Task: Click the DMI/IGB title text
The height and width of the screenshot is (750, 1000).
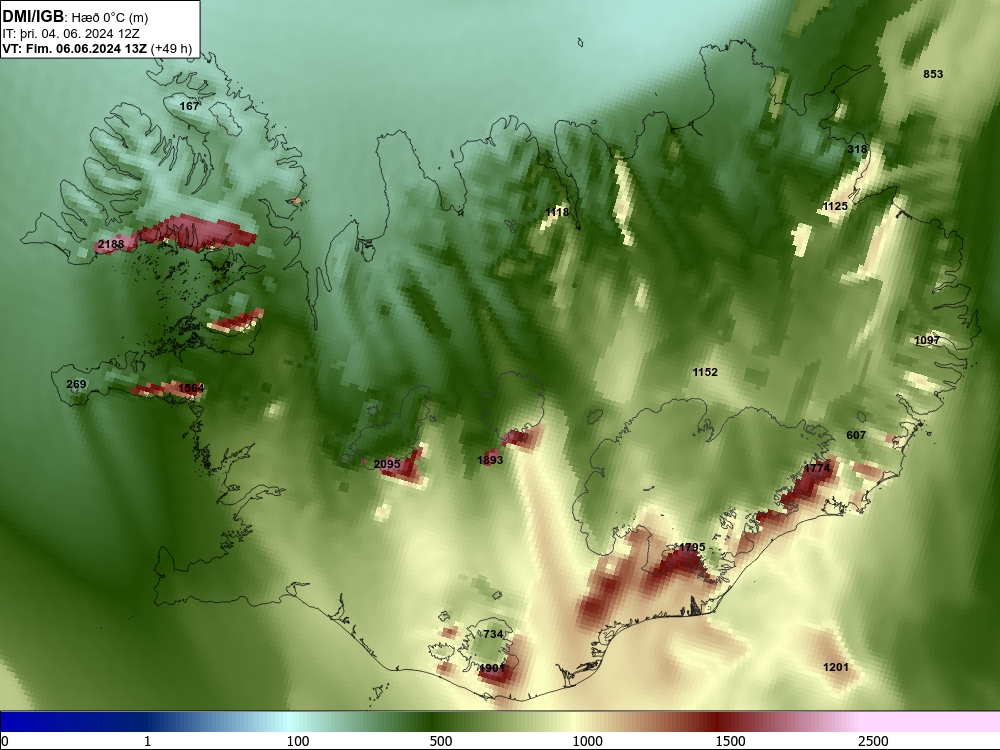Action: [33, 17]
